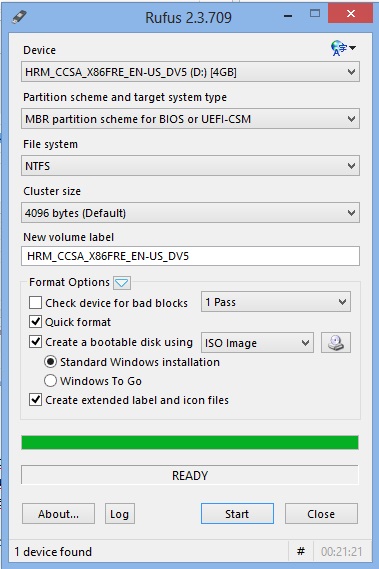
Task: Minimize the Rufus window
Action: (288, 16)
